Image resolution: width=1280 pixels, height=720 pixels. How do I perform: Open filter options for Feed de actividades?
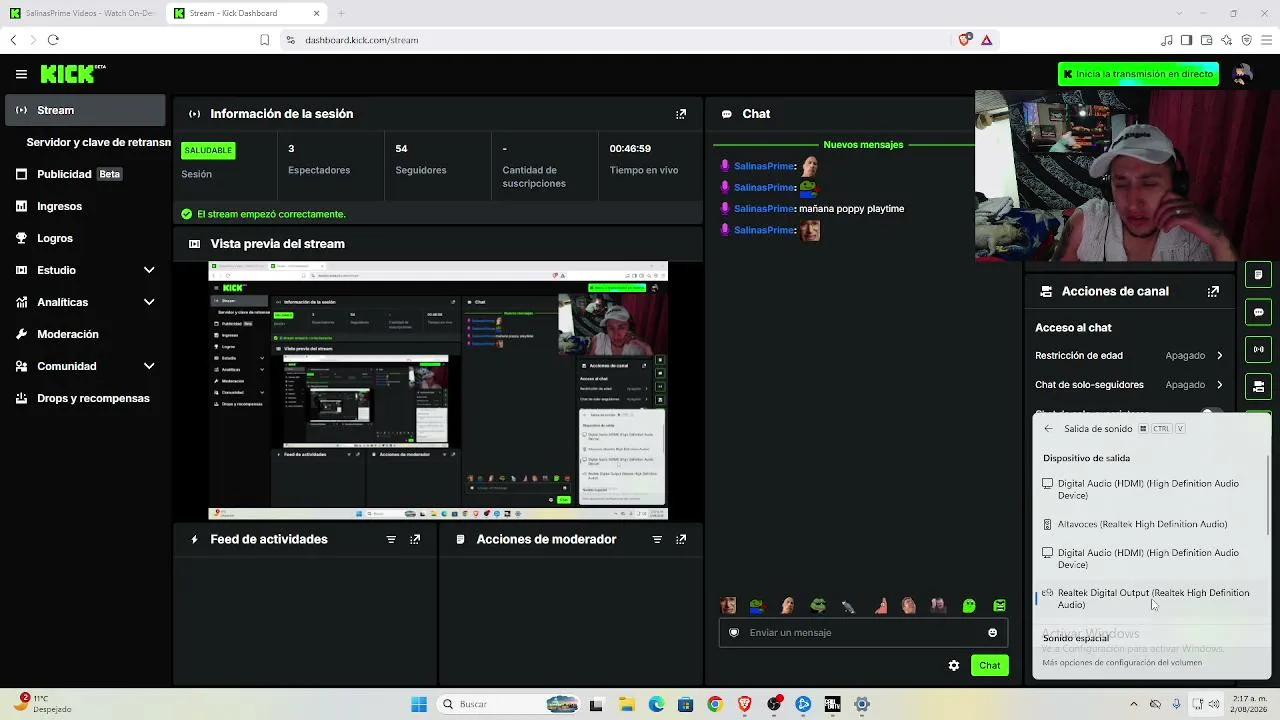pos(391,539)
